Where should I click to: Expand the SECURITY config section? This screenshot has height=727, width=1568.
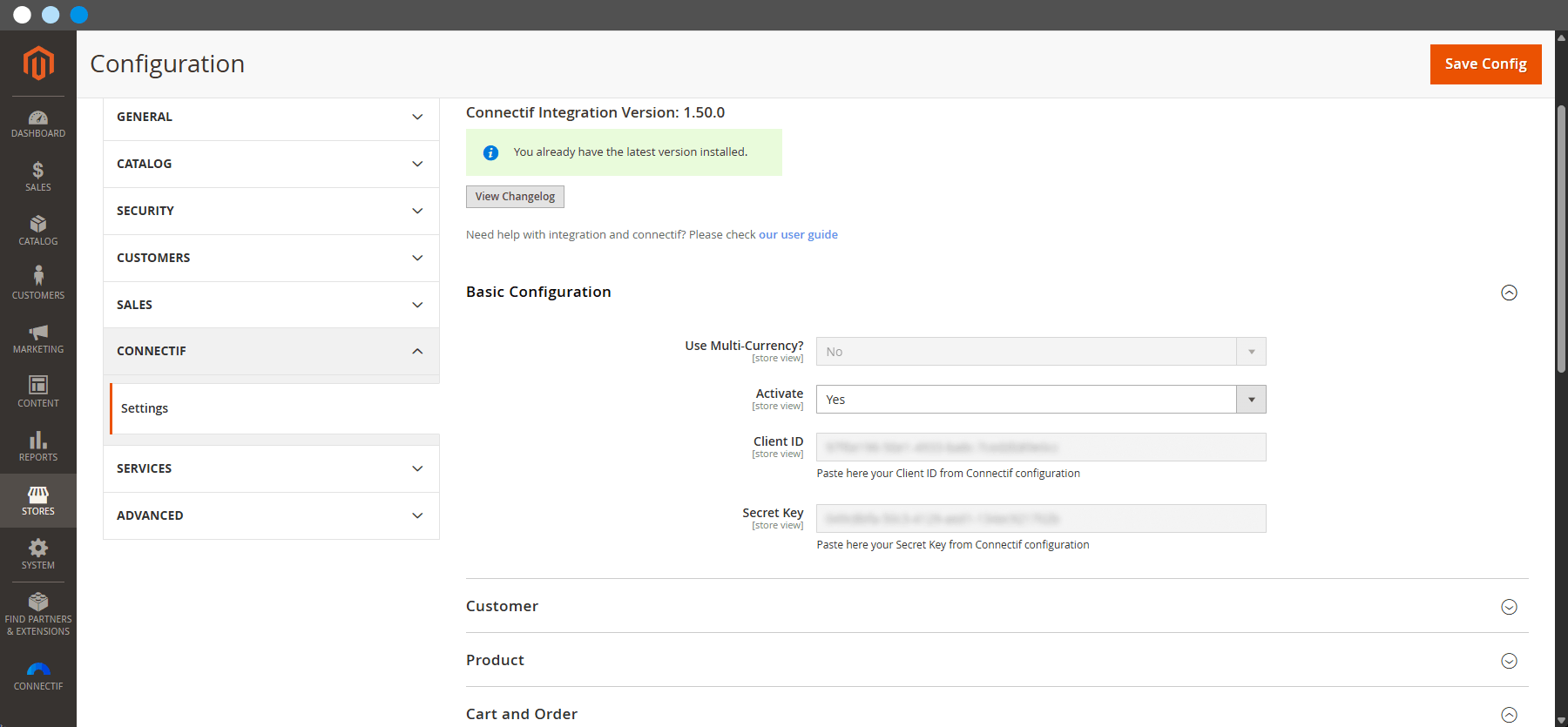click(271, 211)
